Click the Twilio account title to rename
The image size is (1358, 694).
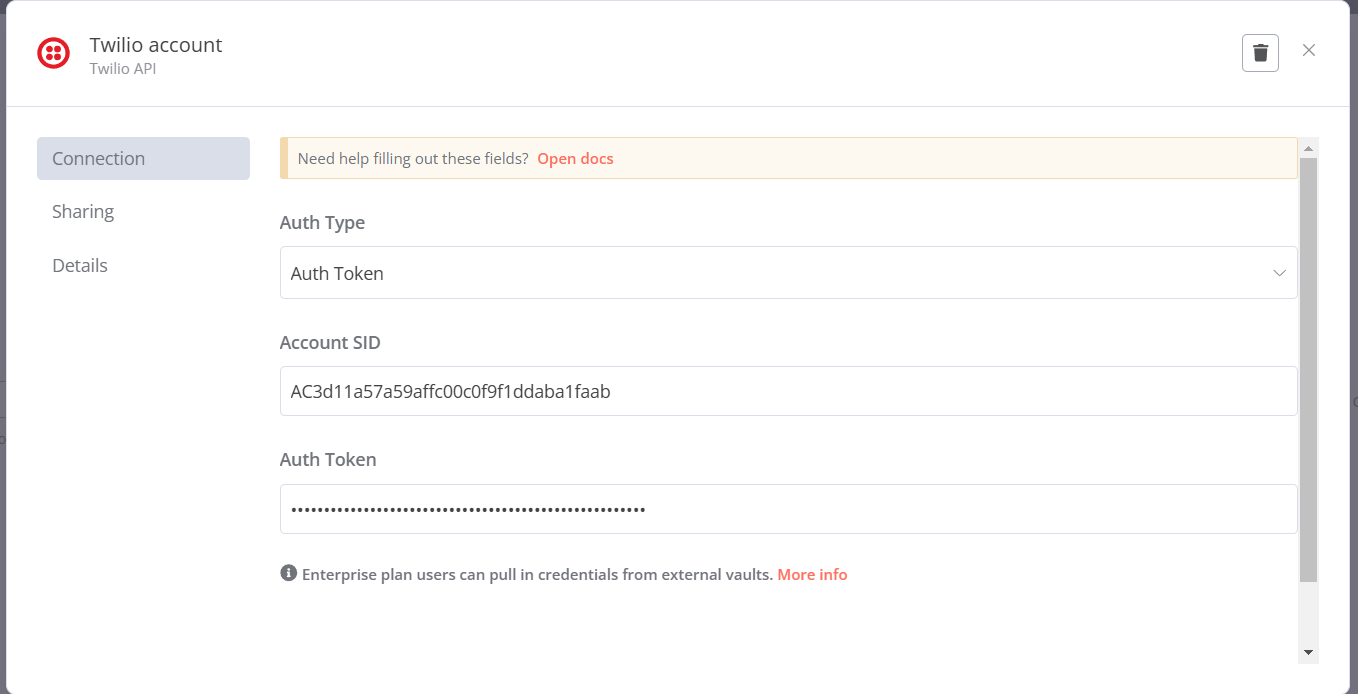coord(156,45)
